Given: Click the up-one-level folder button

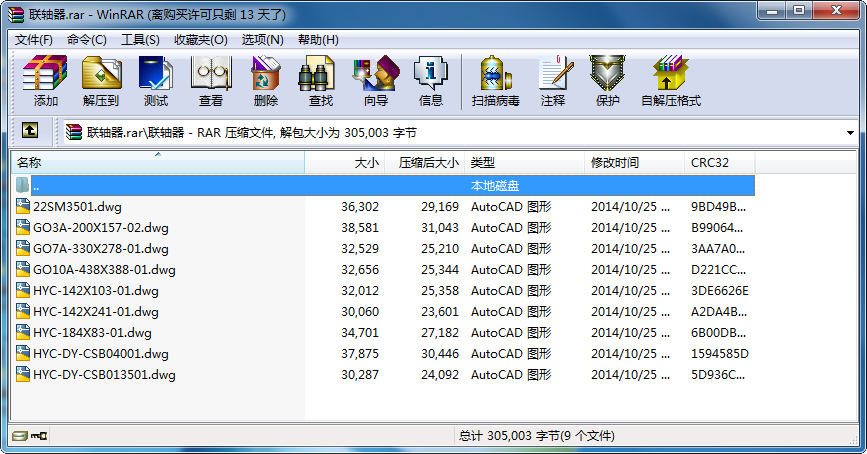Looking at the screenshot, I should pos(30,131).
